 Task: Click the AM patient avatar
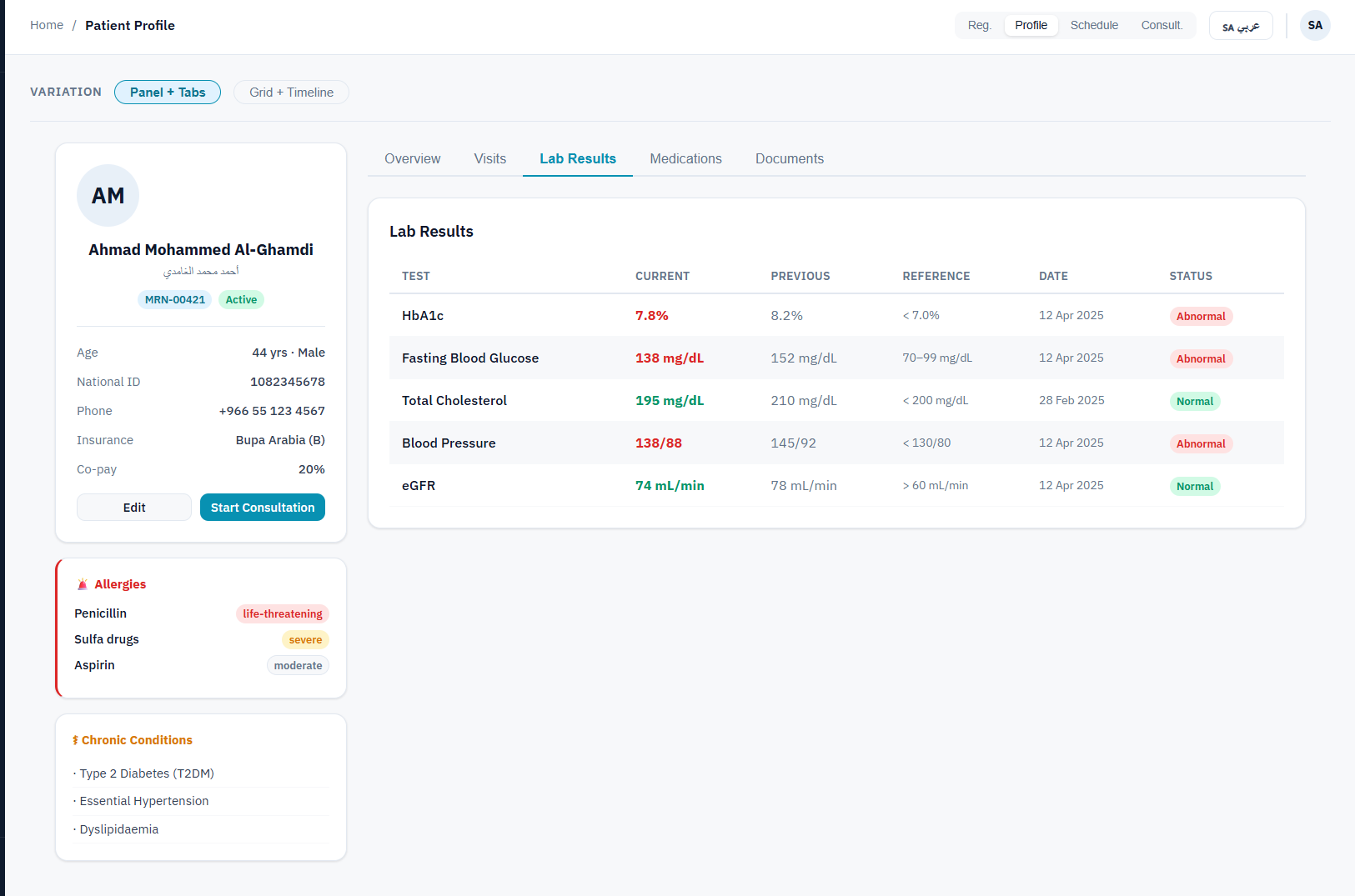[x=108, y=196]
